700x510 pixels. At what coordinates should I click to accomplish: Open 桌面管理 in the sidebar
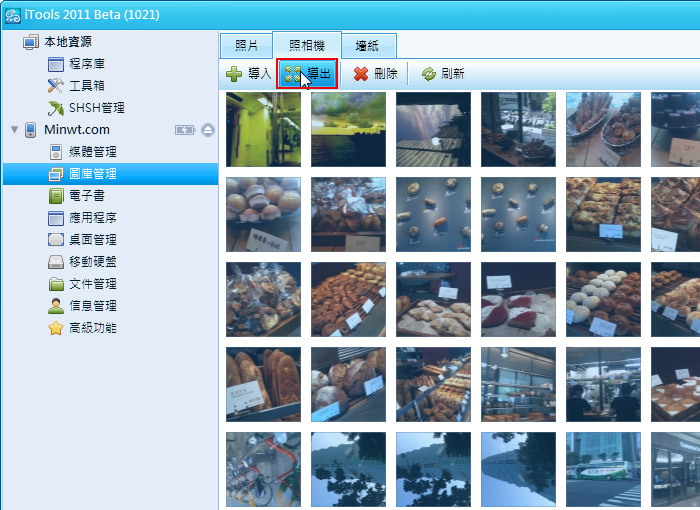(93, 240)
